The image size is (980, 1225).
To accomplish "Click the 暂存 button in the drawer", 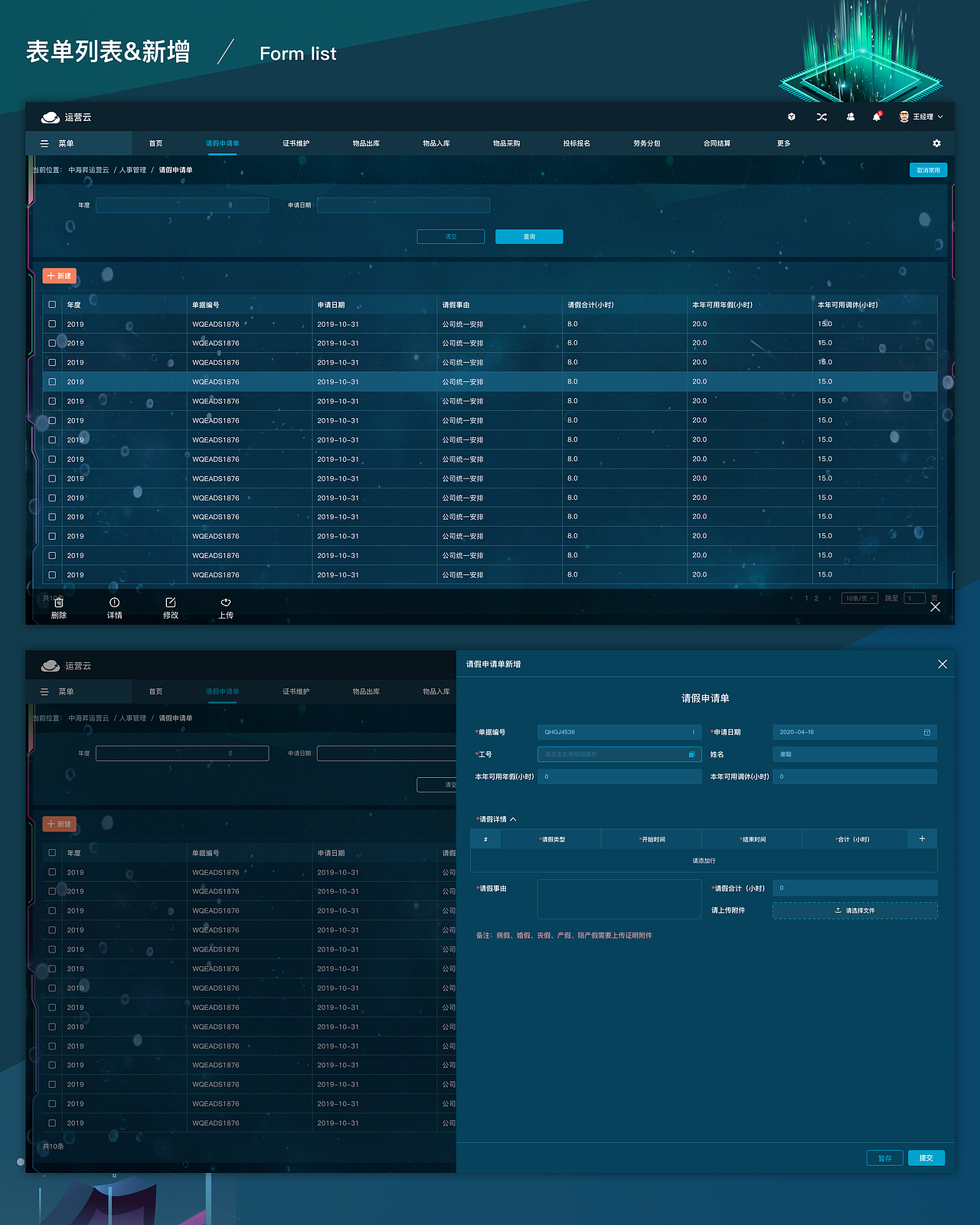I will point(885,1158).
